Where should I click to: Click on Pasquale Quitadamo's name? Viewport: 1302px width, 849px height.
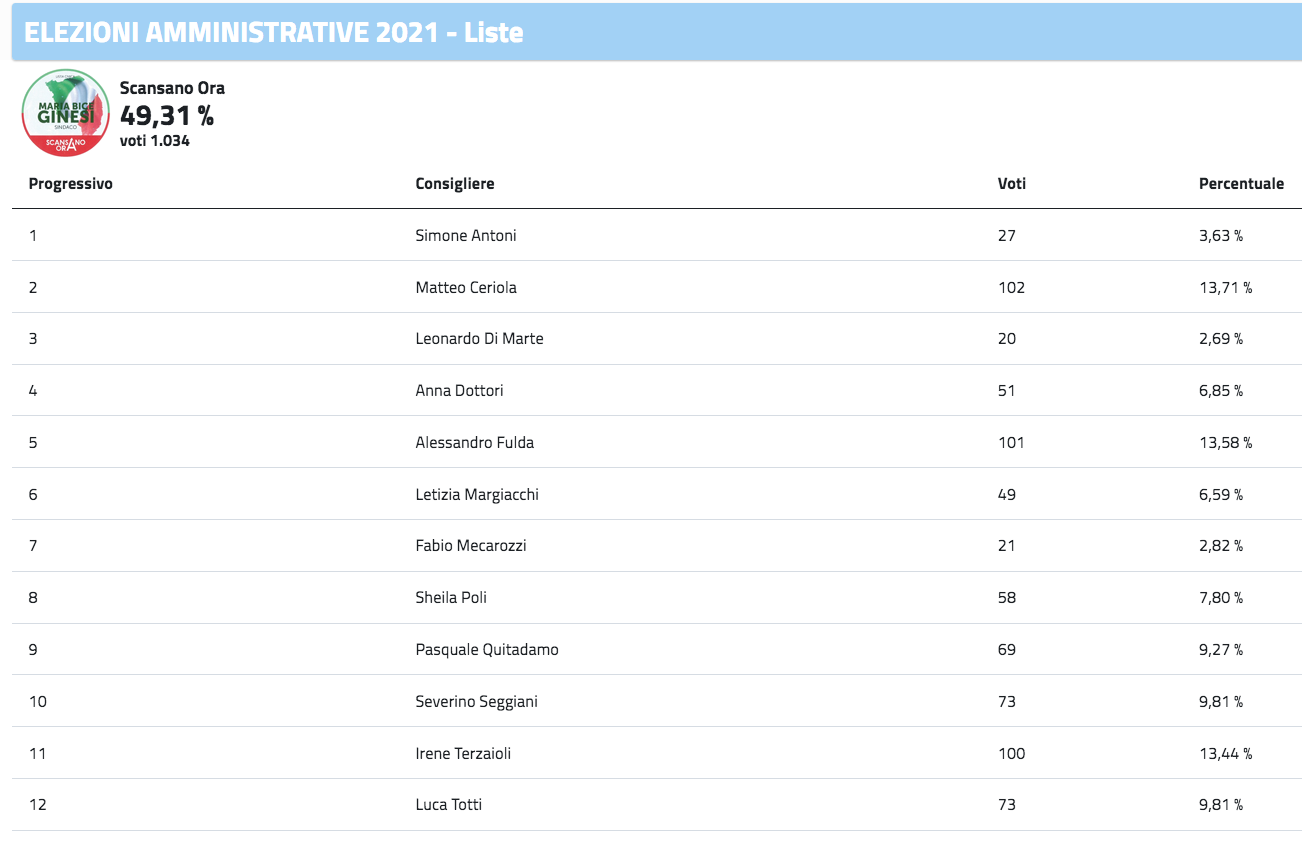pos(487,650)
